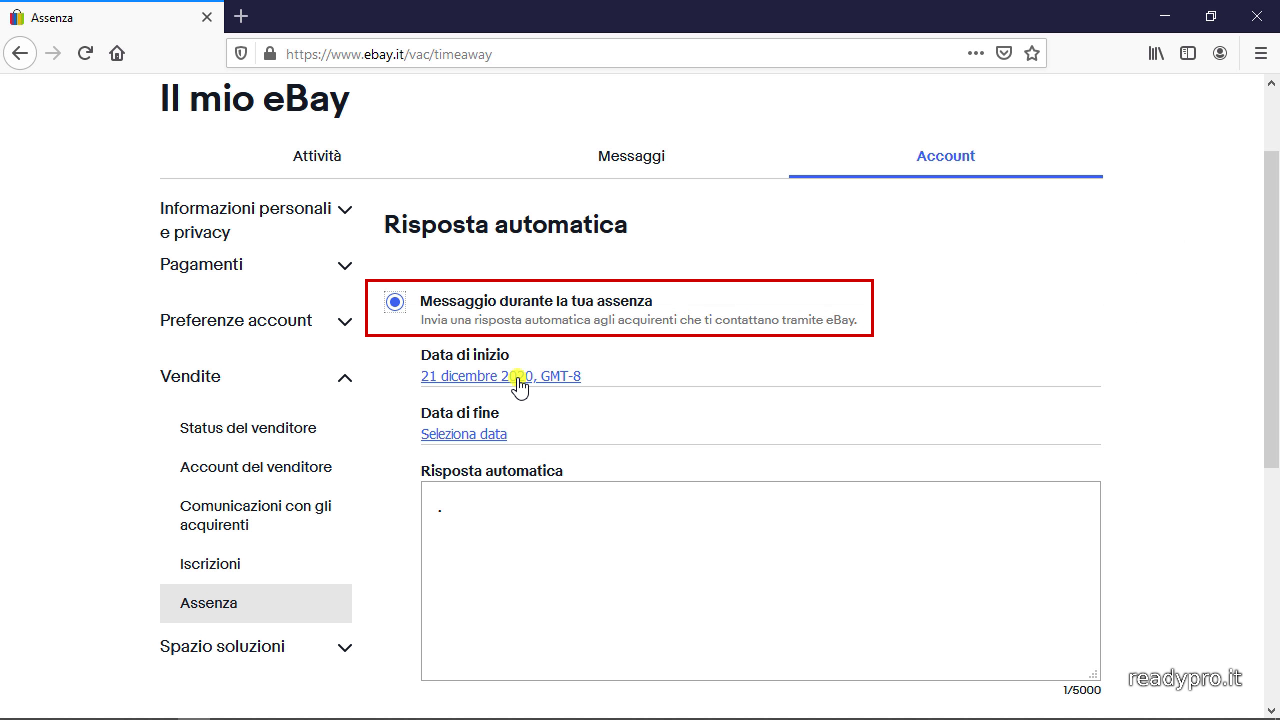Screen dimensions: 1280x720
Task: Expand the Preferenze account section chevron
Action: click(x=345, y=322)
